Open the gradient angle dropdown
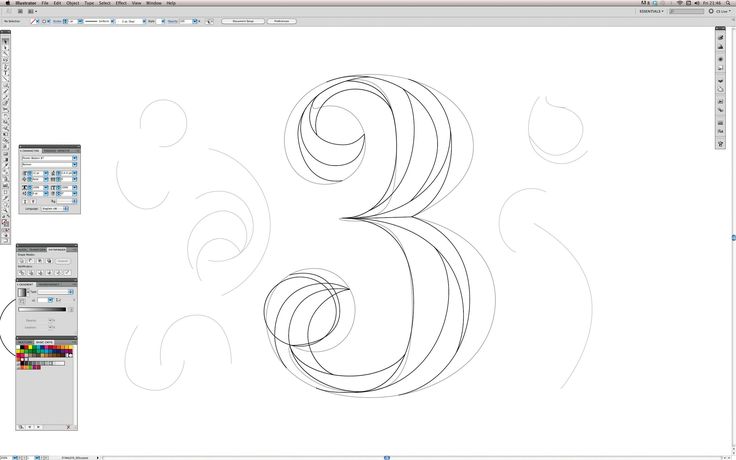The image size is (736, 460). click(50, 300)
